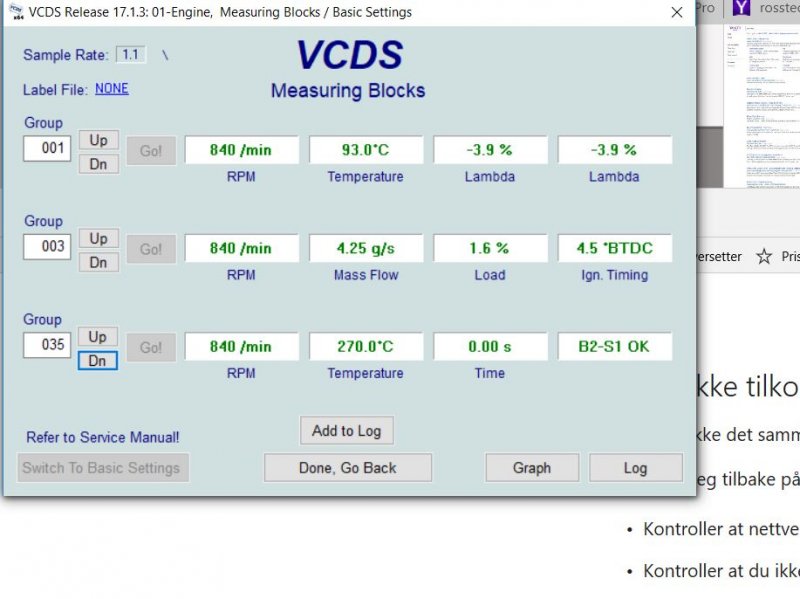The height and width of the screenshot is (599, 800).
Task: Select the Group 003 number field
Action: click(x=47, y=247)
